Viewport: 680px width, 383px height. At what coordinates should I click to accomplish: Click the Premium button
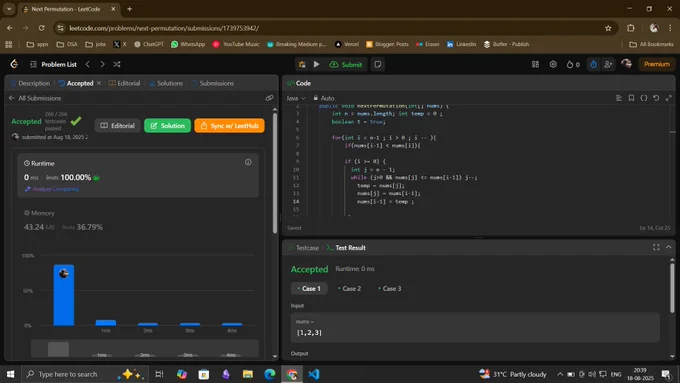click(657, 64)
